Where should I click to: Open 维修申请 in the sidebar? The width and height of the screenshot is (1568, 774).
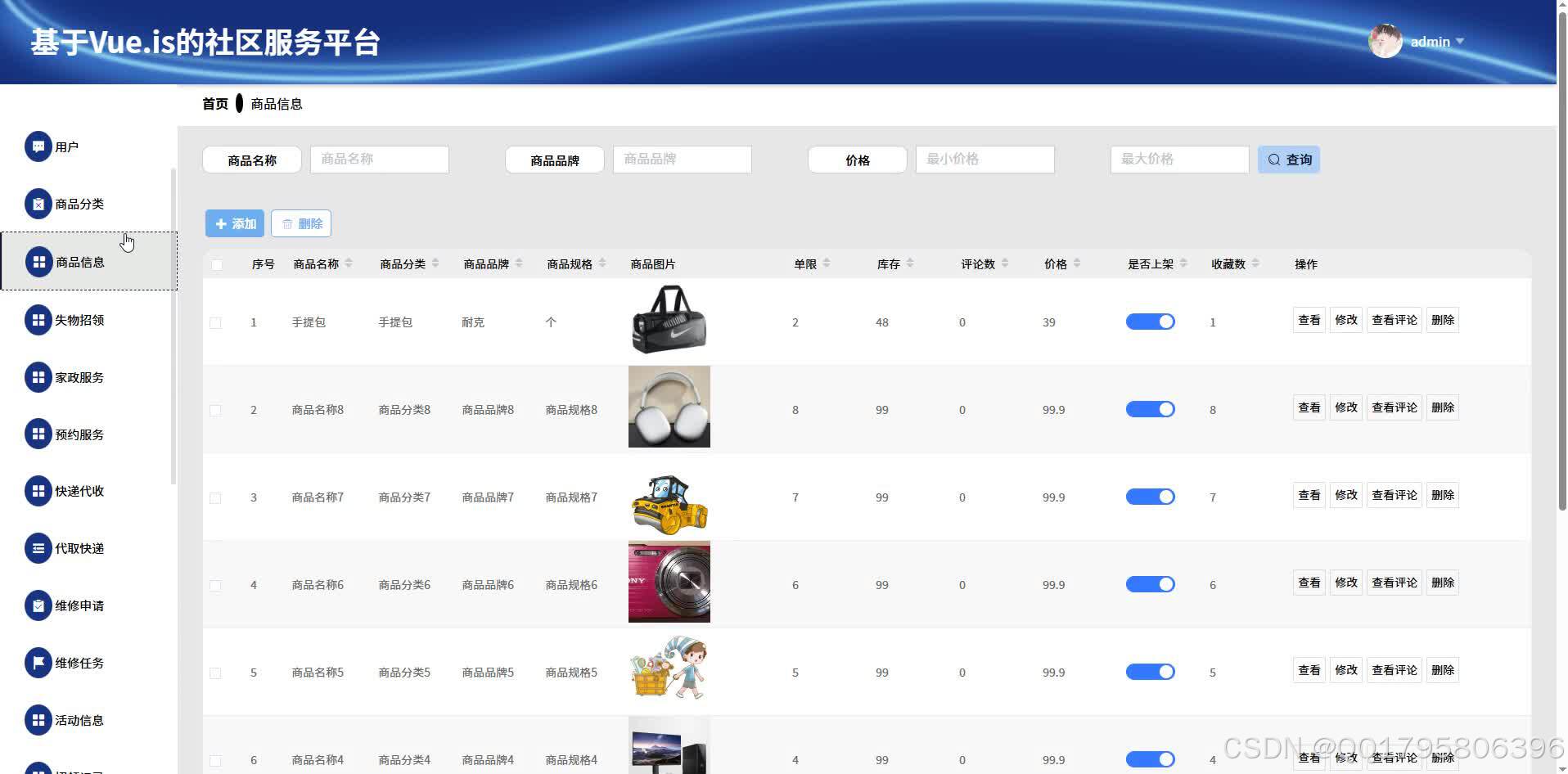[x=88, y=605]
